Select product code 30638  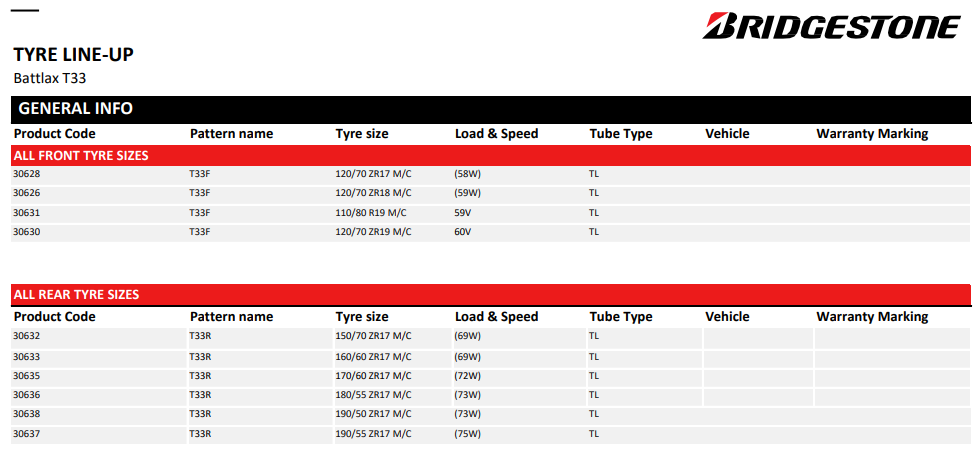pyautogui.click(x=27, y=413)
